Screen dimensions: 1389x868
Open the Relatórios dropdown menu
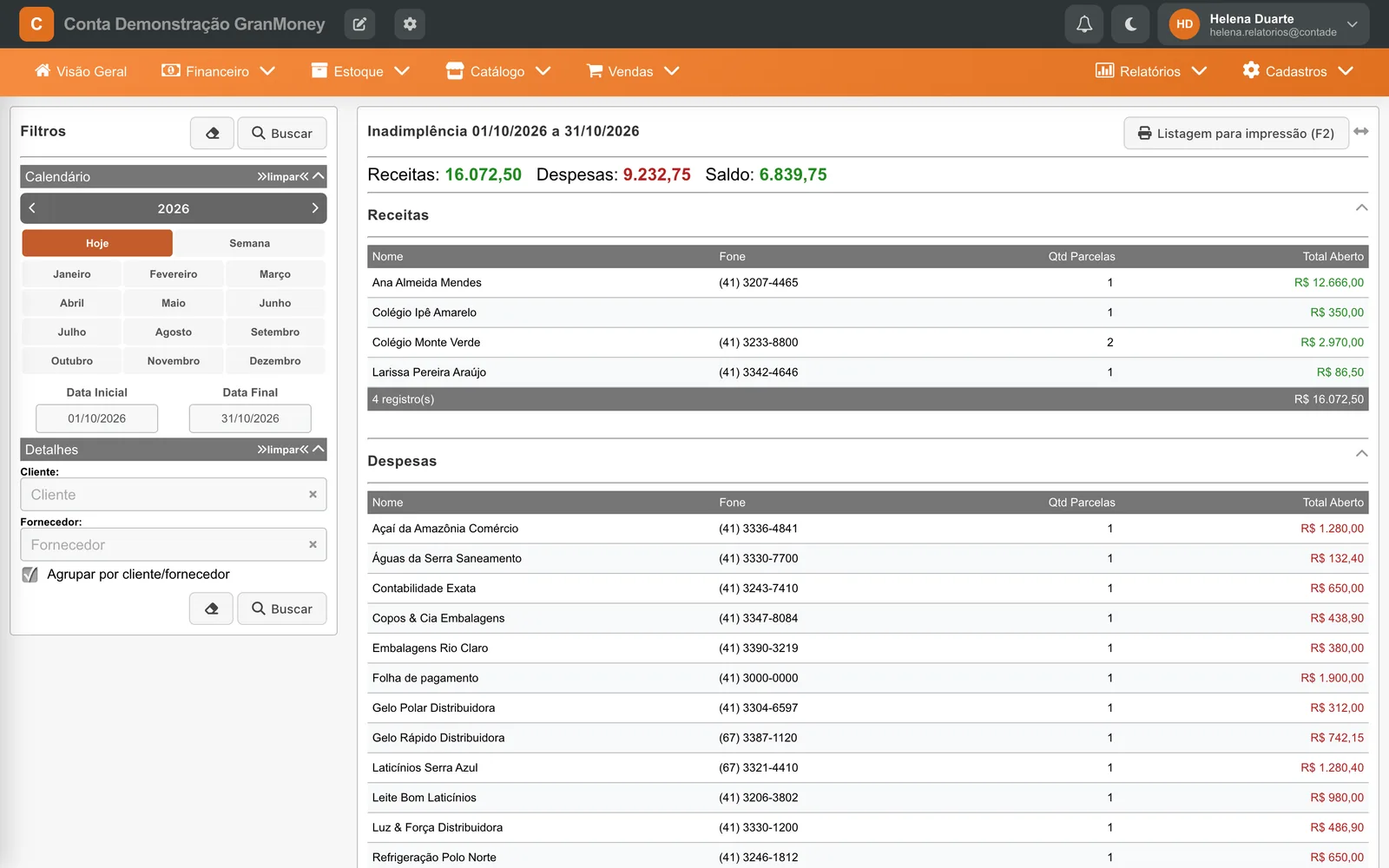pyautogui.click(x=1151, y=71)
